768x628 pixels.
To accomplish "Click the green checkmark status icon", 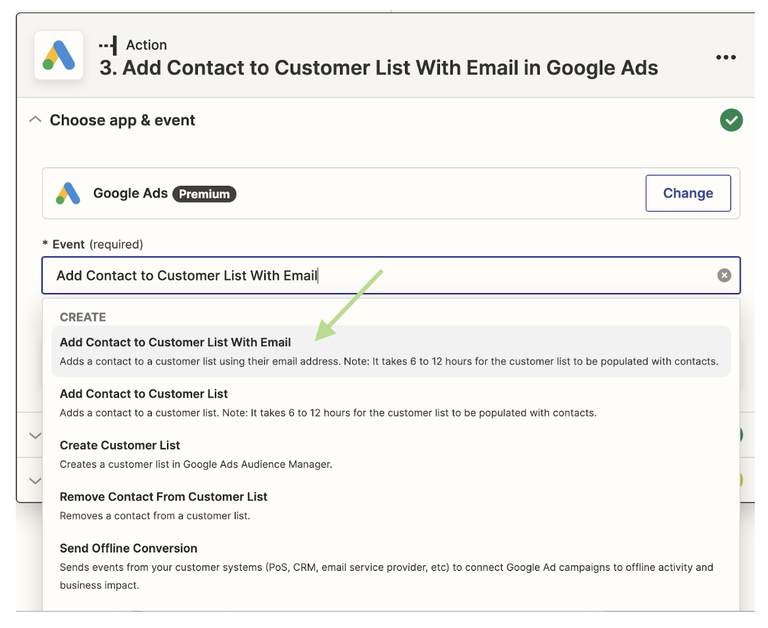I will coord(731,120).
